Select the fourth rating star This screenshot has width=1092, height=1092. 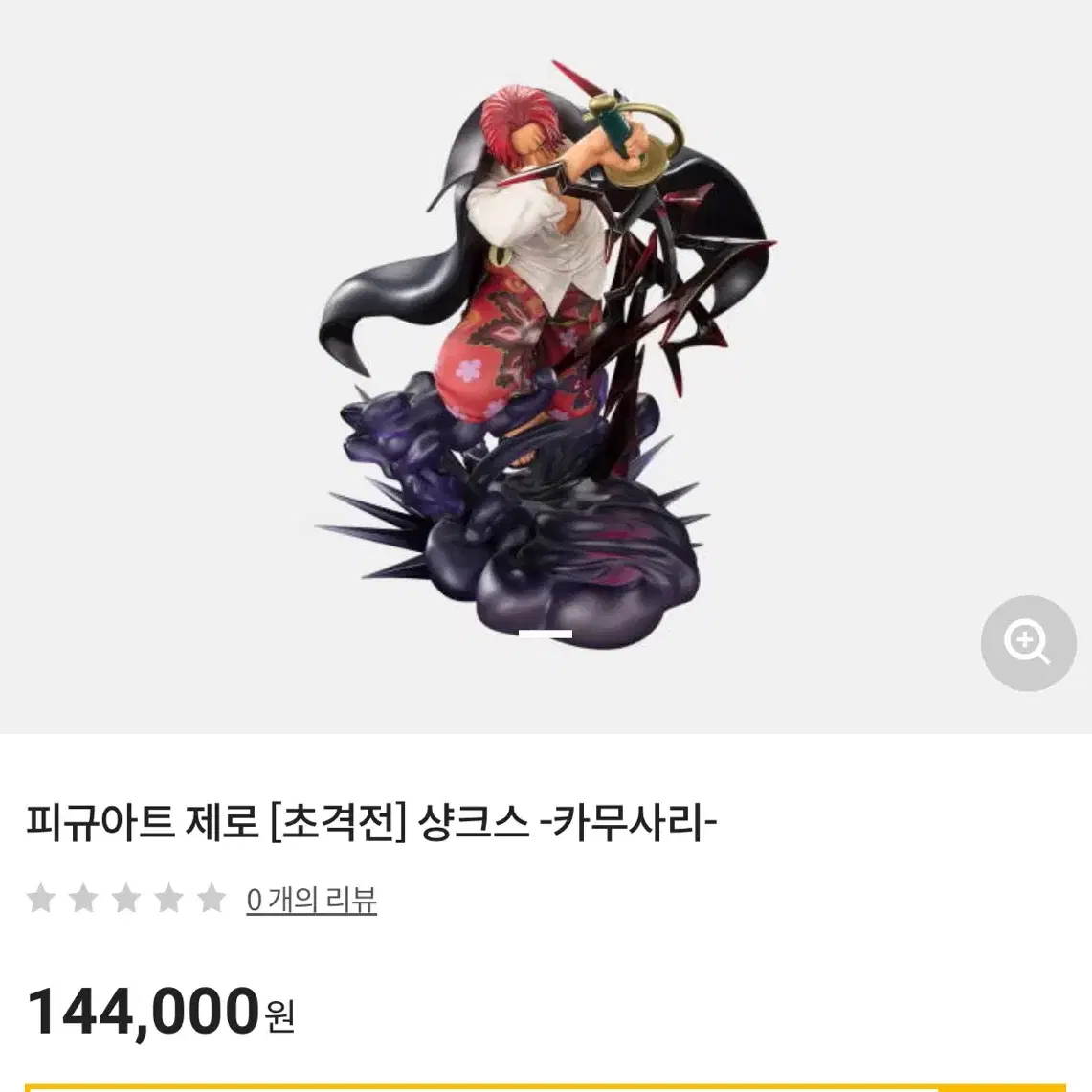point(168,899)
